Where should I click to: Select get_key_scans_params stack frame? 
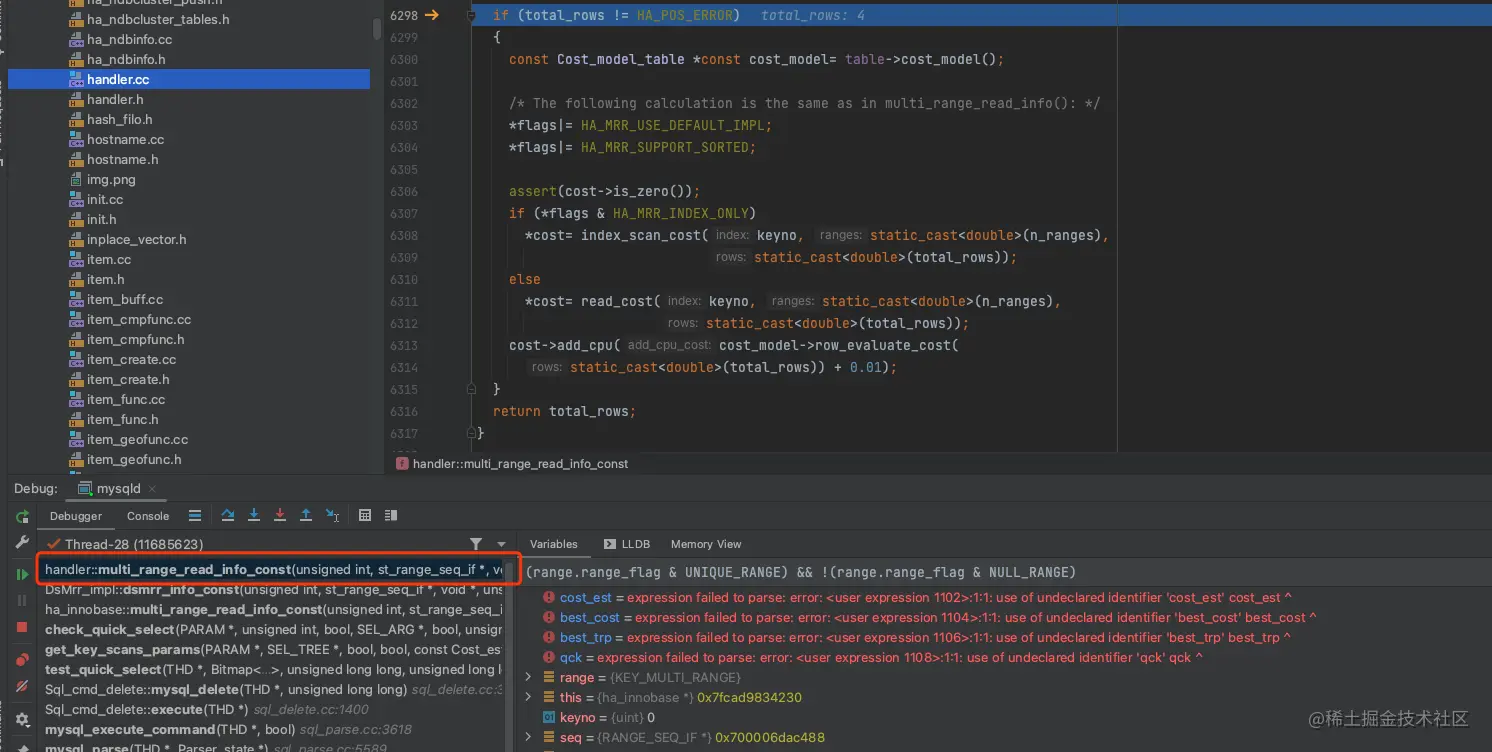273,650
